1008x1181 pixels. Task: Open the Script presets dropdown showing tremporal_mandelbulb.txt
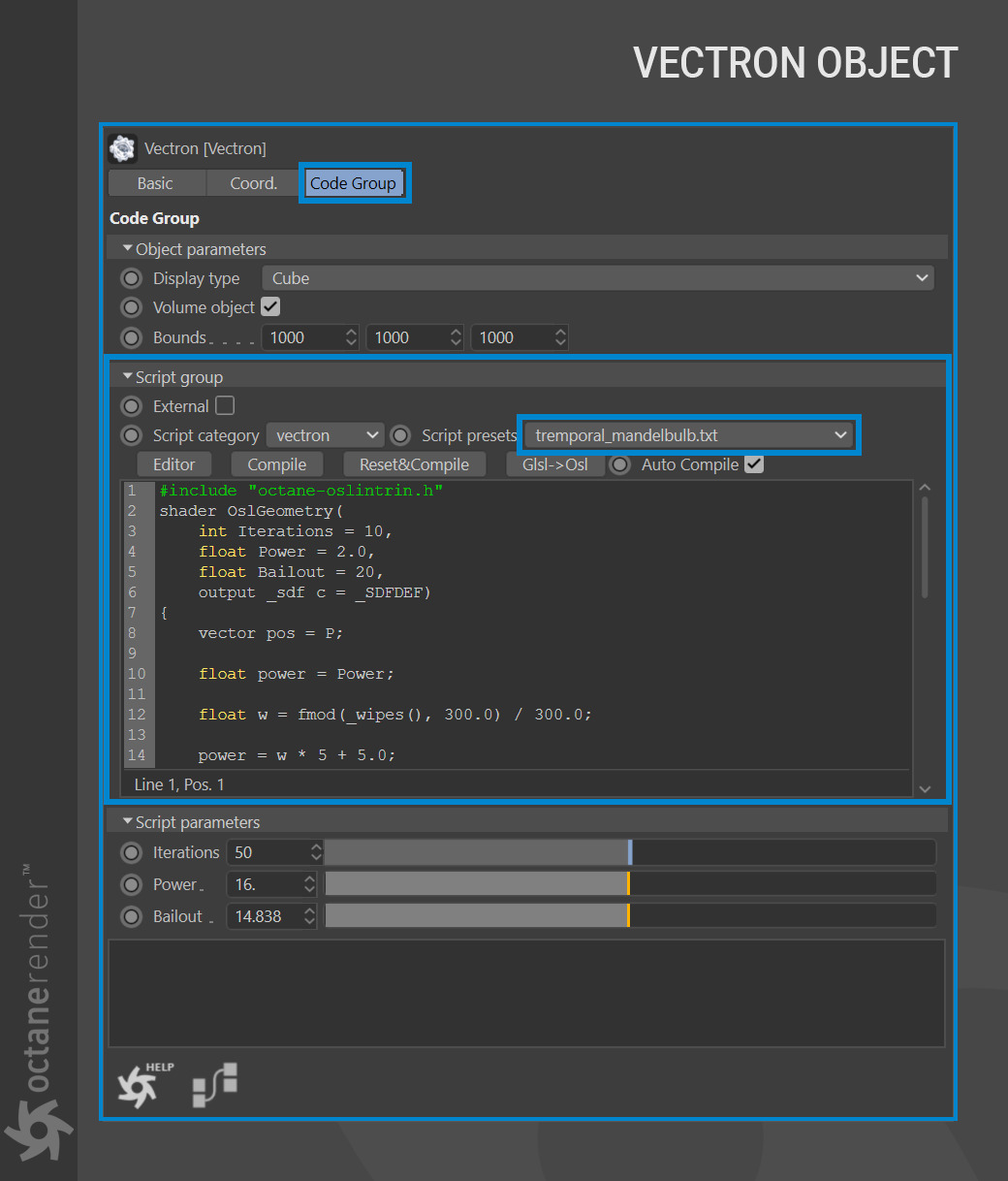pyautogui.click(x=688, y=434)
